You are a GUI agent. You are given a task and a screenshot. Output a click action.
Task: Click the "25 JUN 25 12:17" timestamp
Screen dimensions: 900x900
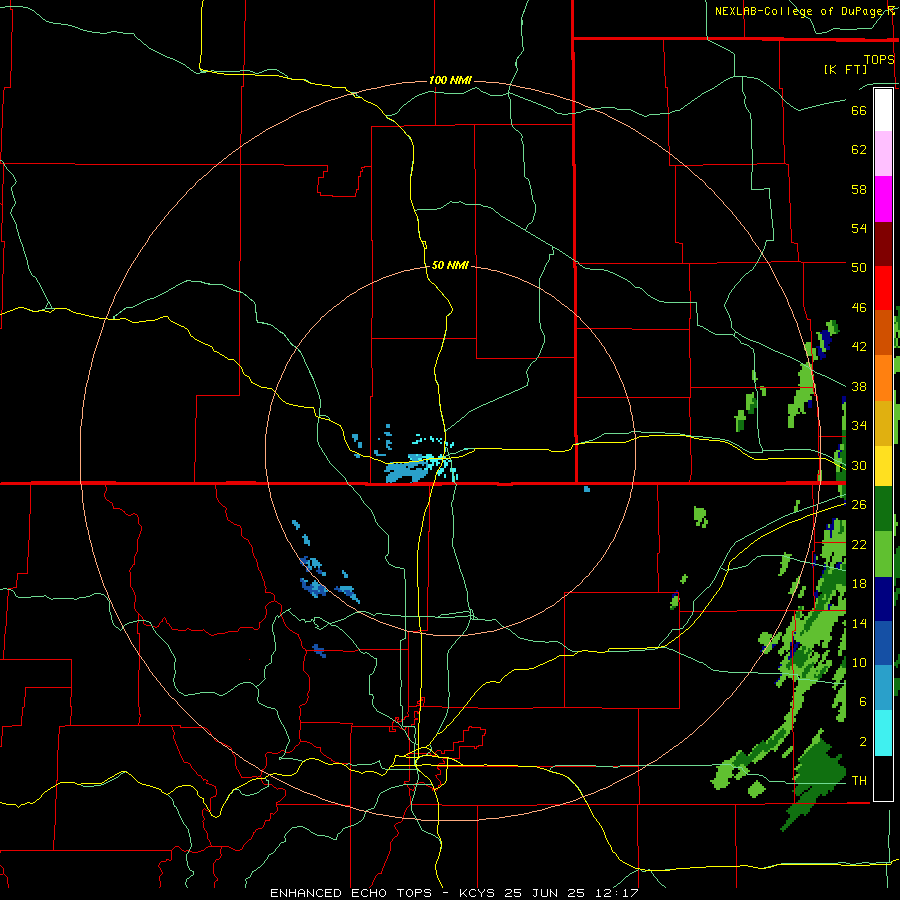[x=572, y=893]
